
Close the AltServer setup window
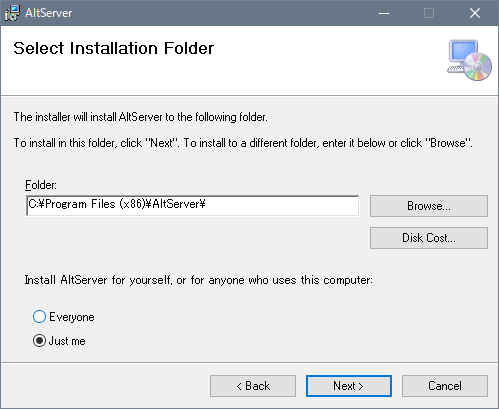pos(475,13)
